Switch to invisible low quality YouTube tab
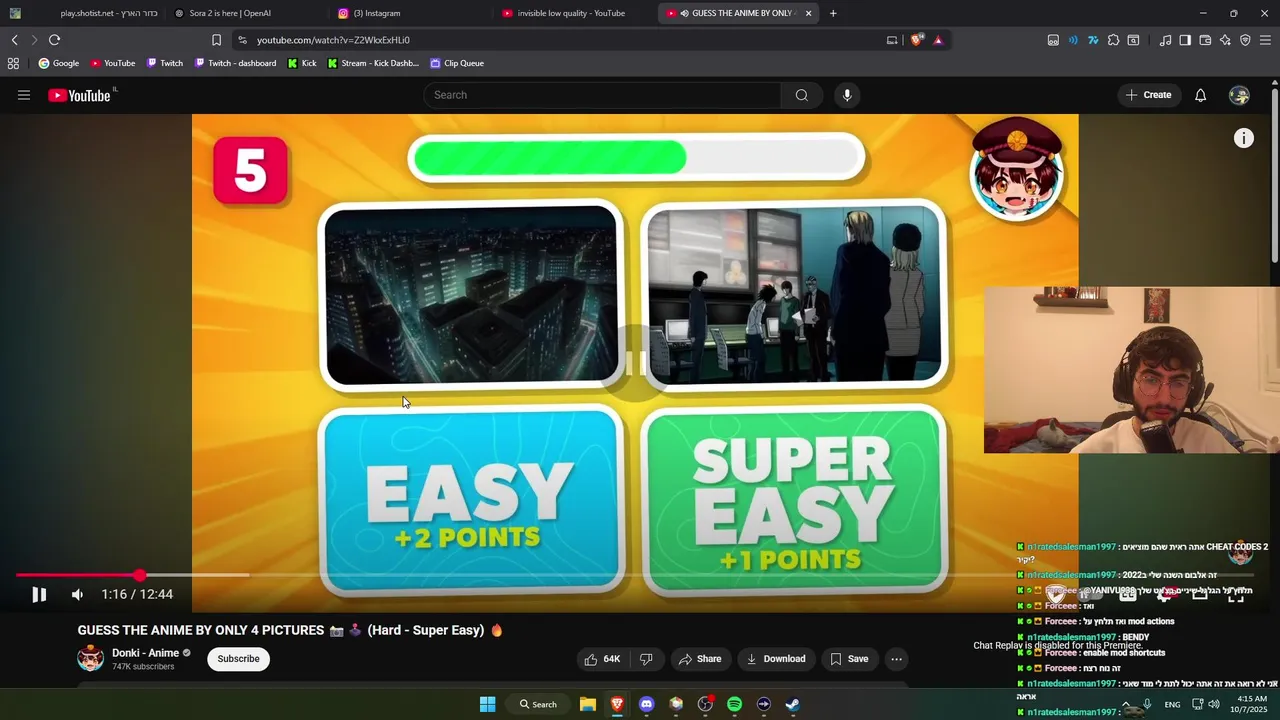 click(x=574, y=13)
